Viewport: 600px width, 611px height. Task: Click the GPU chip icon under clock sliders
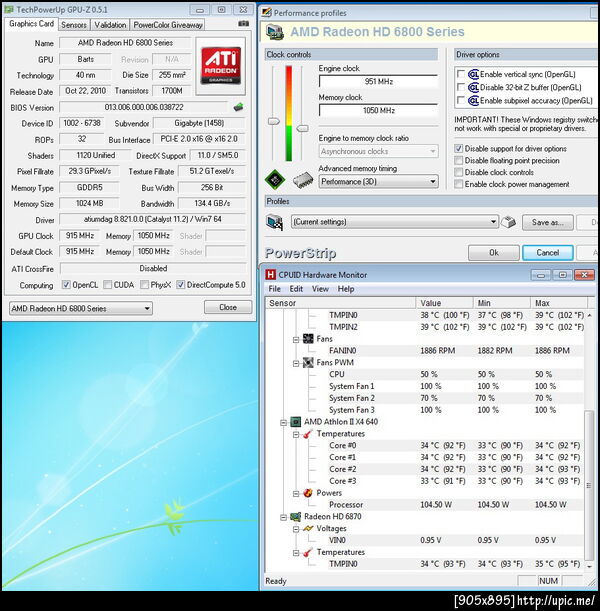tap(275, 179)
